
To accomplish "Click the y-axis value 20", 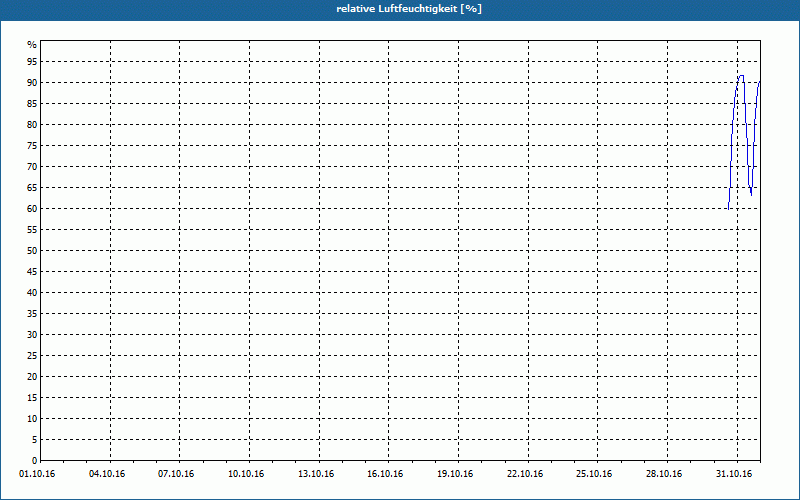I will pyautogui.click(x=32, y=377).
